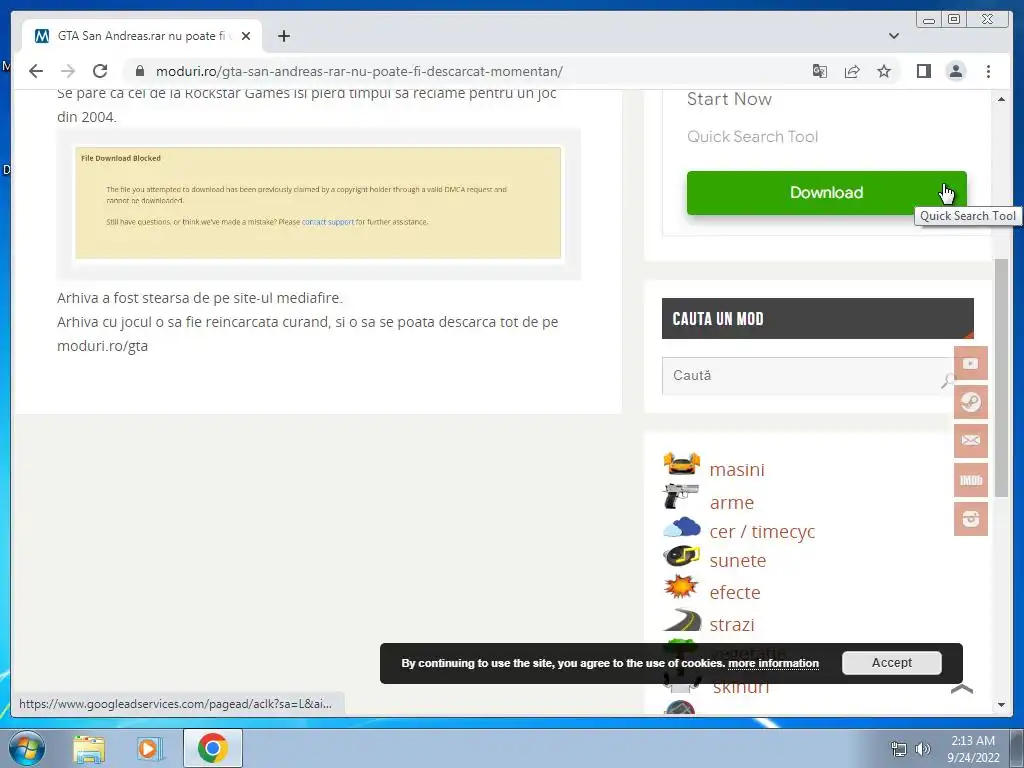Open the sunete category link
Image resolution: width=1024 pixels, height=768 pixels.
click(x=738, y=560)
